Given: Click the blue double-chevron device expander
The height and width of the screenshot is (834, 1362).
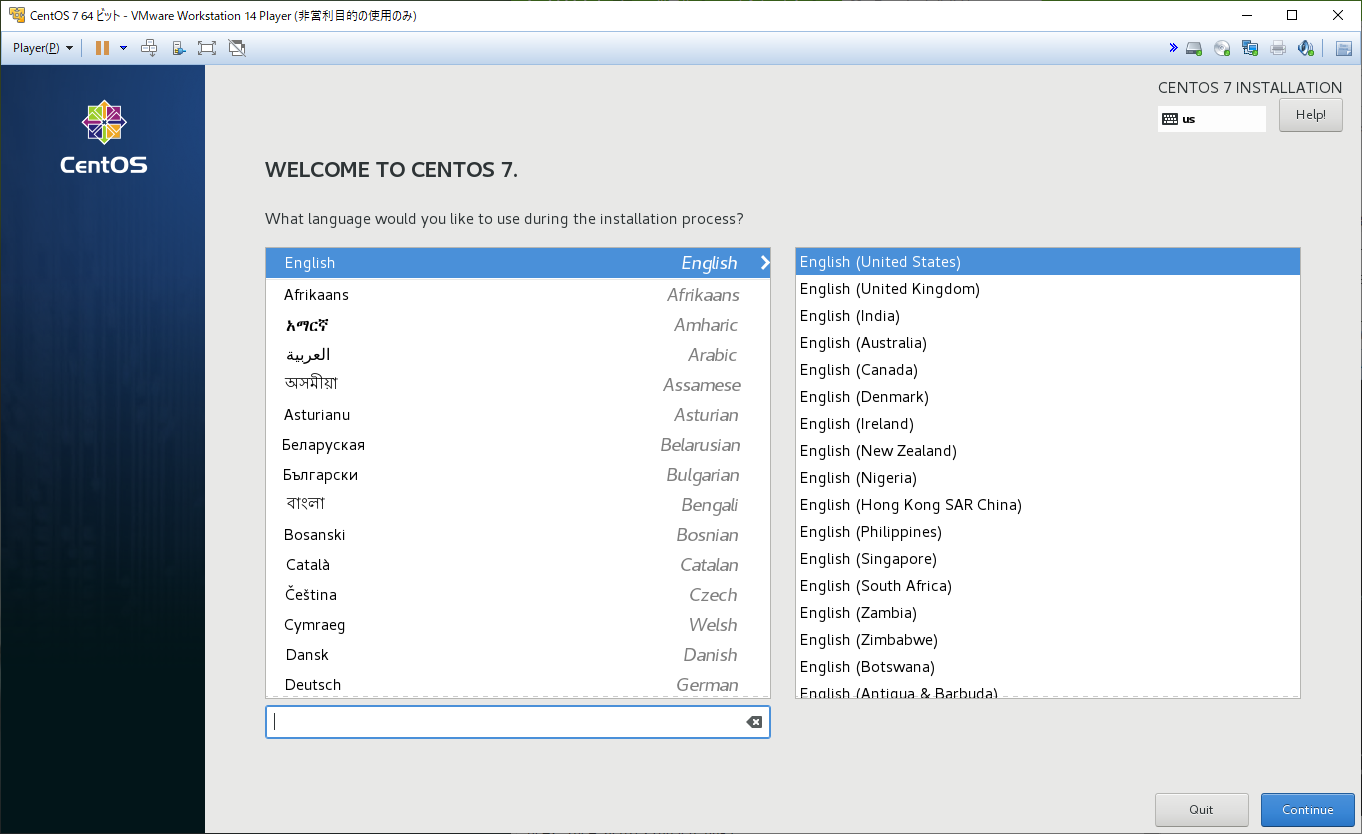Looking at the screenshot, I should coord(1173,48).
